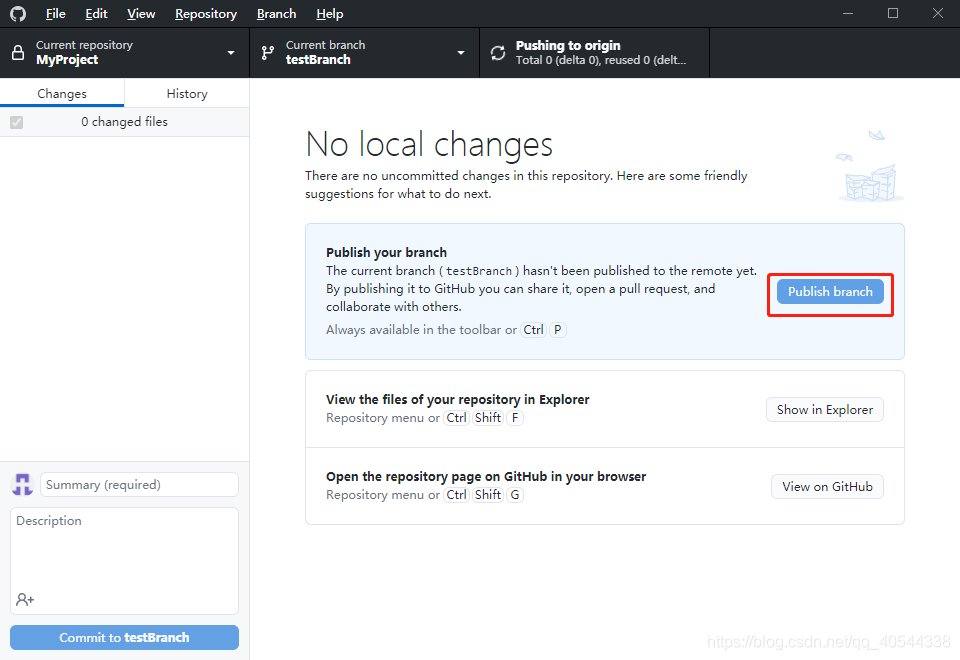
Task: Click the Publish branch button
Action: (830, 291)
